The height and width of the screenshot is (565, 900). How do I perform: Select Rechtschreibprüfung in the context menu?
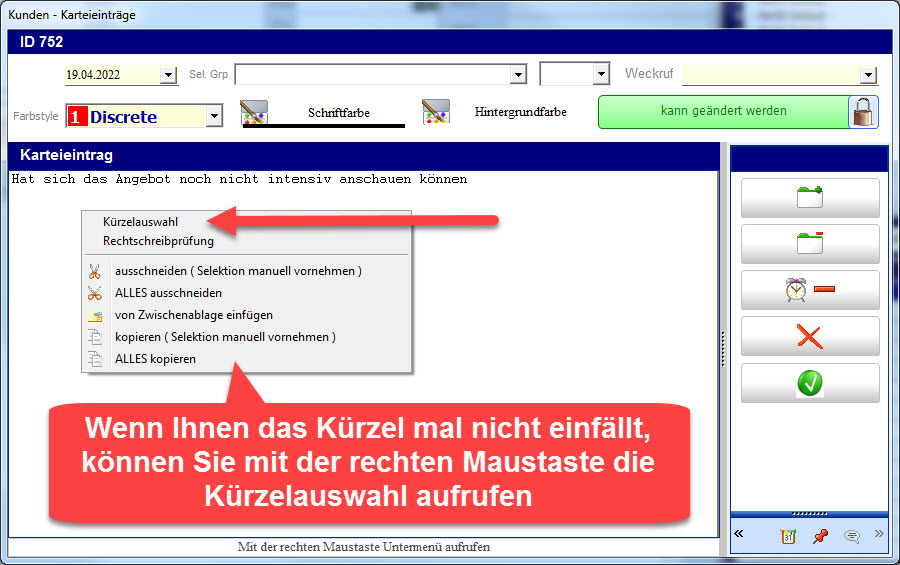[158, 240]
